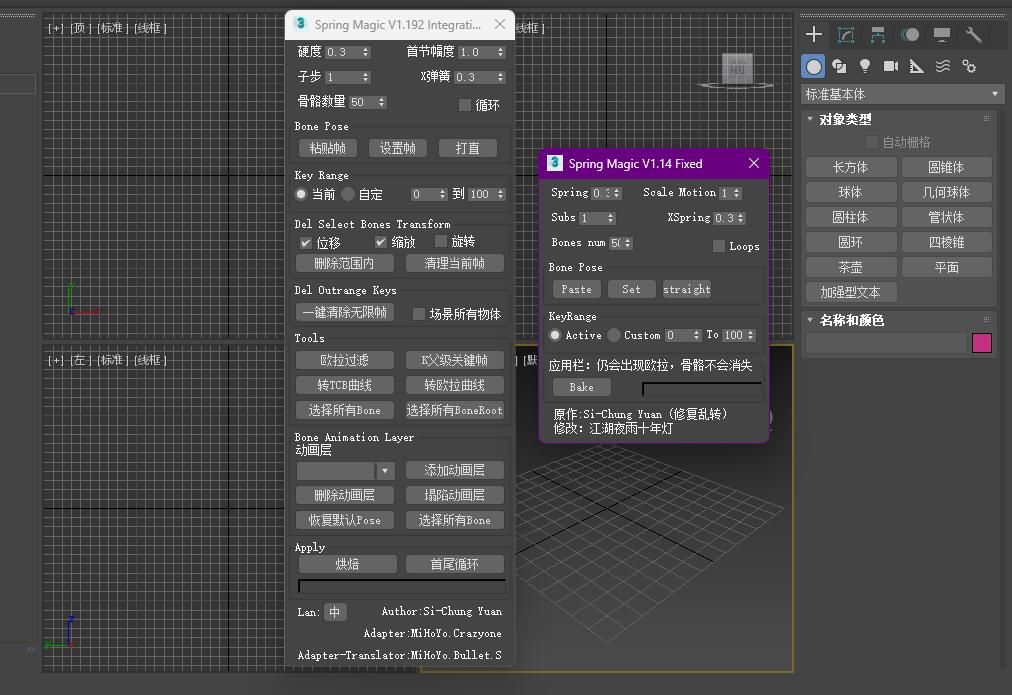Check the 旋转 checkbox
1012x695 pixels.
(441, 241)
